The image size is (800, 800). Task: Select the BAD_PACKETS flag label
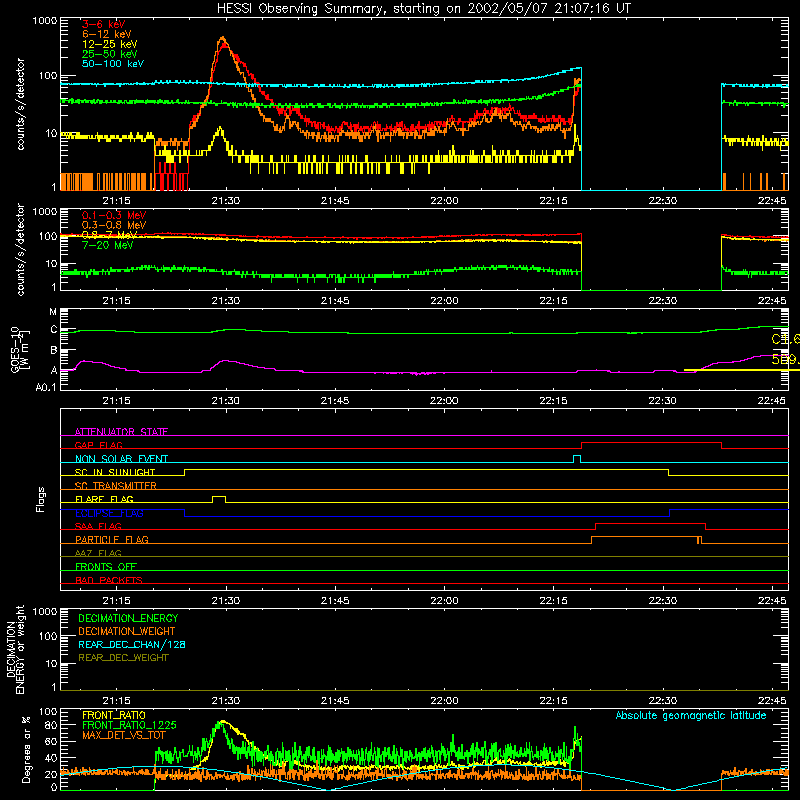(x=109, y=580)
